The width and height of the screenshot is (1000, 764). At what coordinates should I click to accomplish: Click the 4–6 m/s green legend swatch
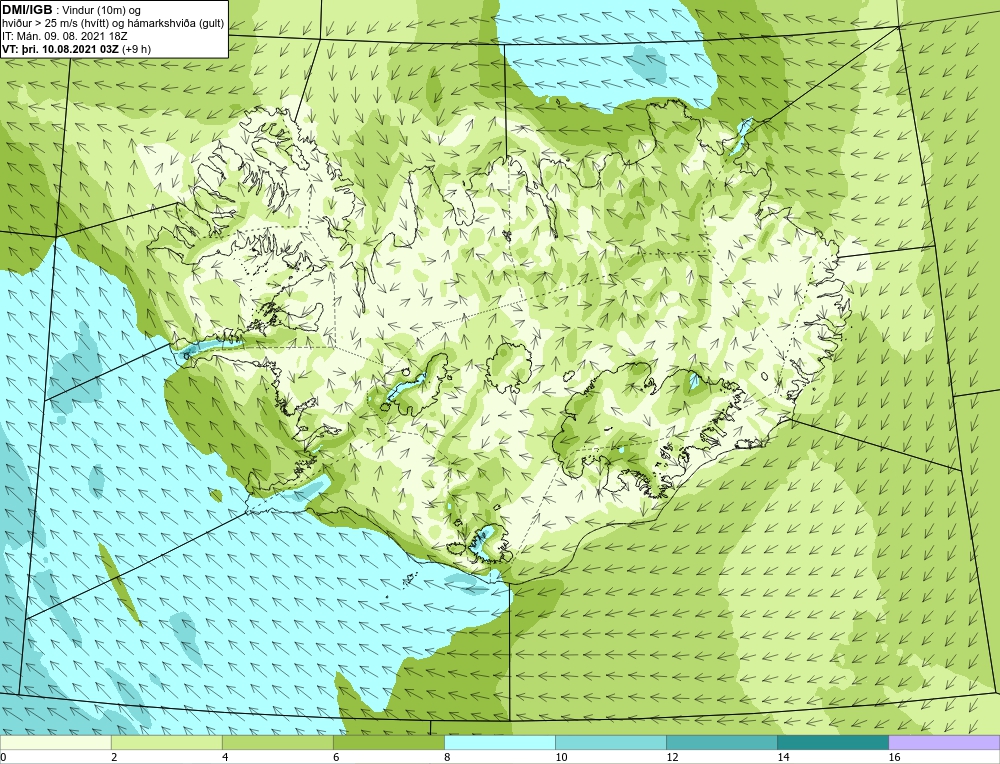point(278,743)
